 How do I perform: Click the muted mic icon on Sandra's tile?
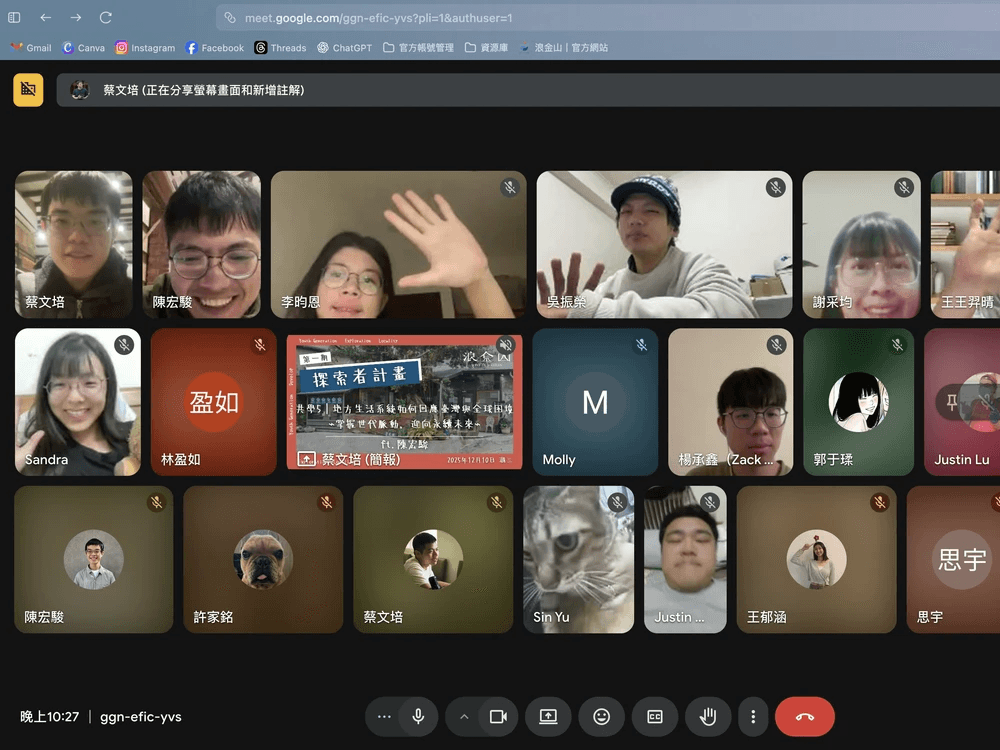tap(124, 345)
